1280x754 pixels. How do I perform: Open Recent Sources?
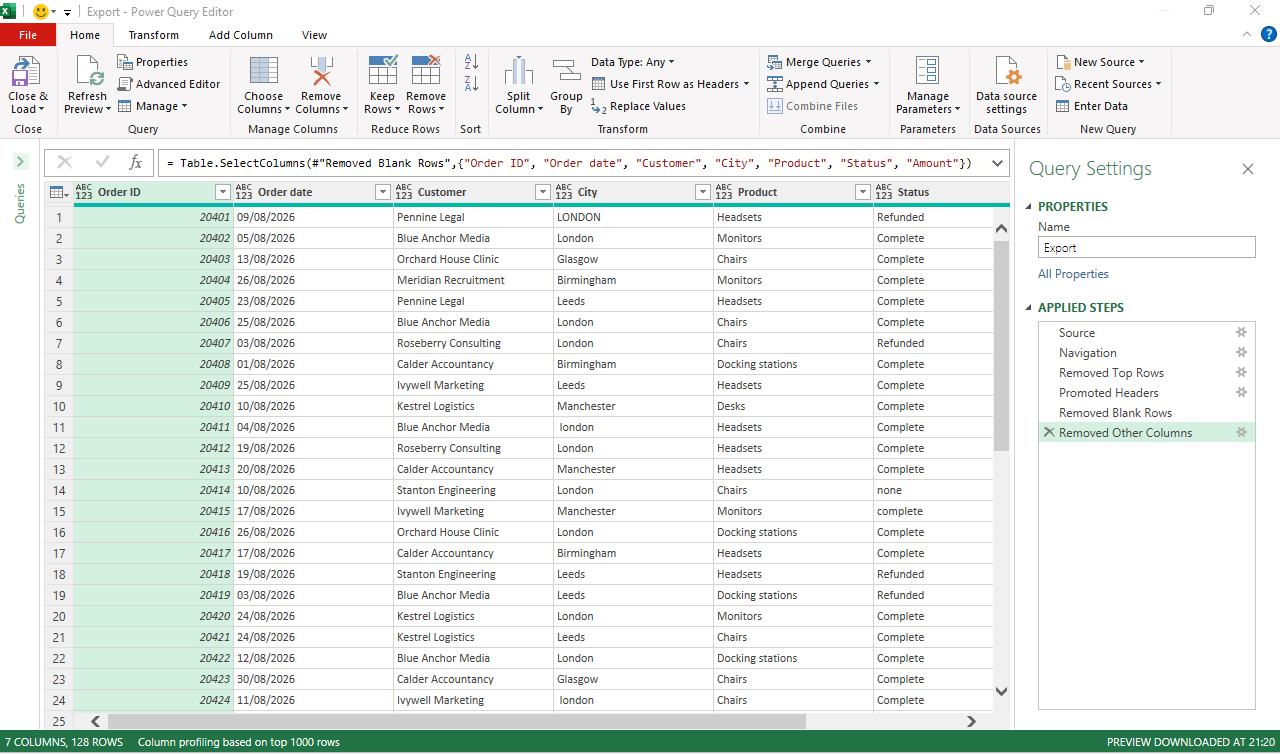coord(1109,84)
